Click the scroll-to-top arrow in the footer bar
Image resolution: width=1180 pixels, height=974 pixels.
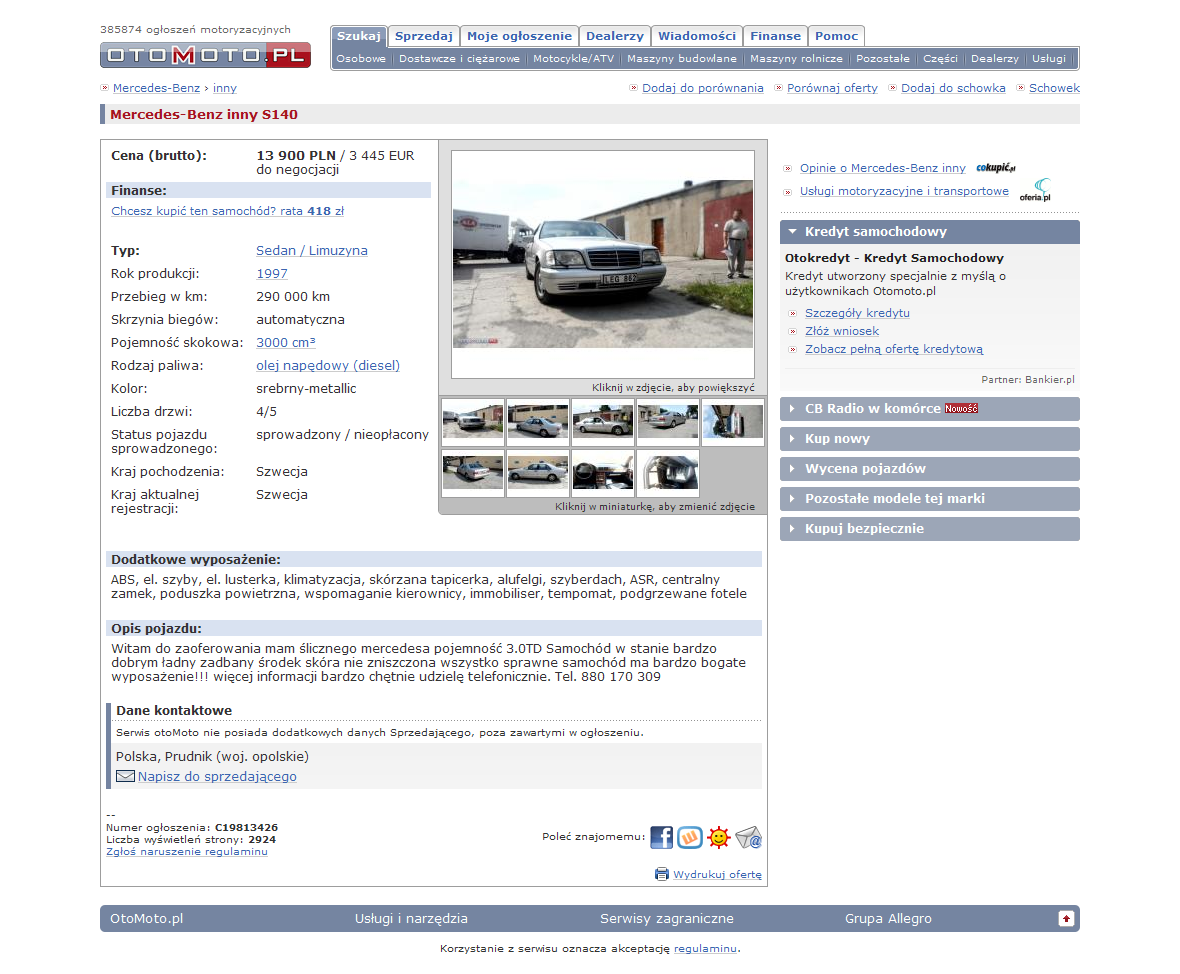(x=1066, y=918)
